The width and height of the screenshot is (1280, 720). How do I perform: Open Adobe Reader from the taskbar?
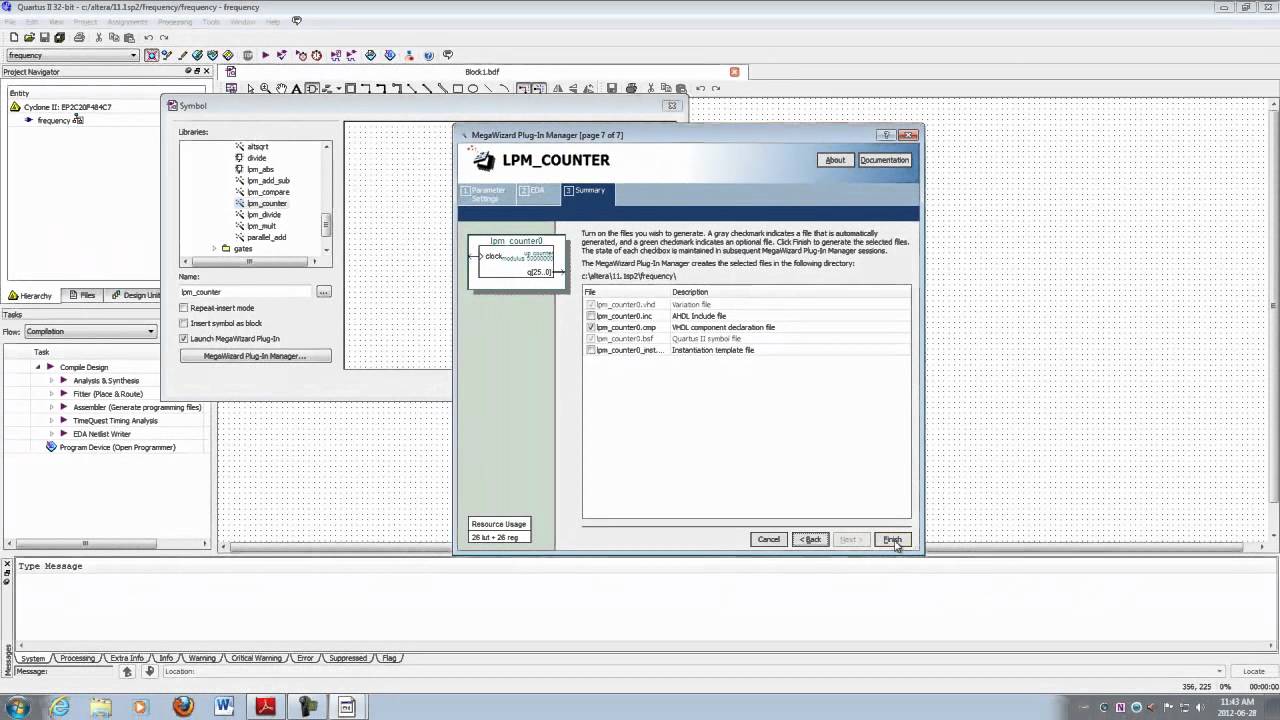[265, 707]
